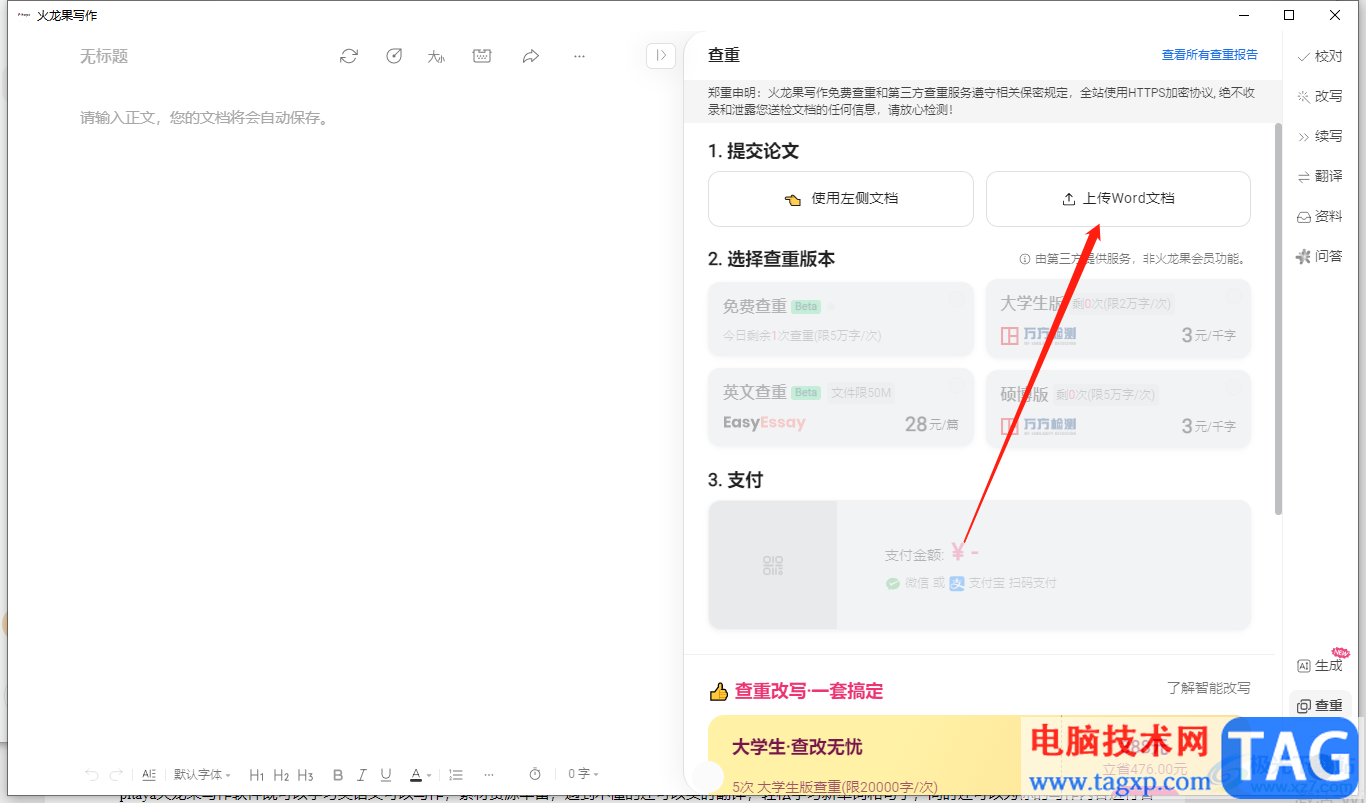Click the '支付金额' amount label

(915, 555)
